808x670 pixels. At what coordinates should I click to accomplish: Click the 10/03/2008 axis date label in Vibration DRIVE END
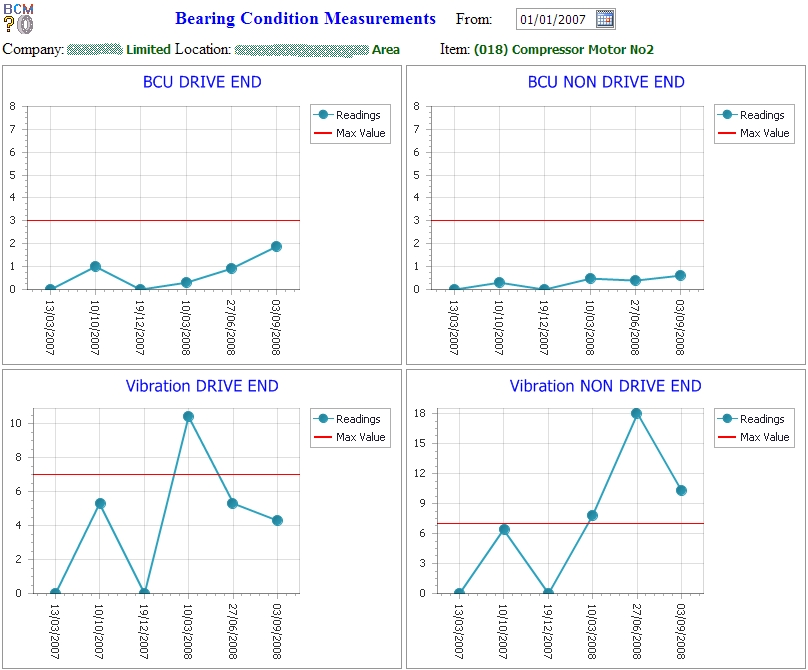click(x=188, y=631)
